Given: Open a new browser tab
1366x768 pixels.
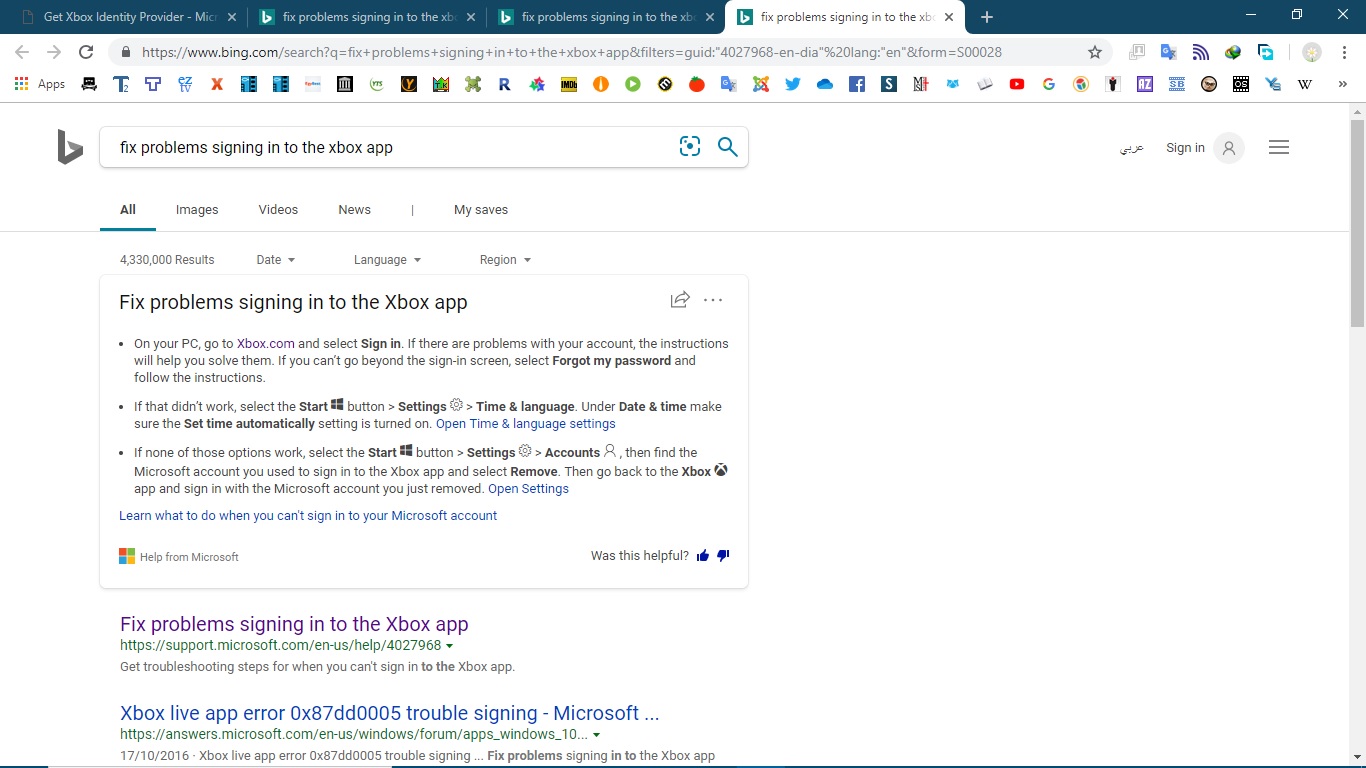Looking at the screenshot, I should [987, 17].
